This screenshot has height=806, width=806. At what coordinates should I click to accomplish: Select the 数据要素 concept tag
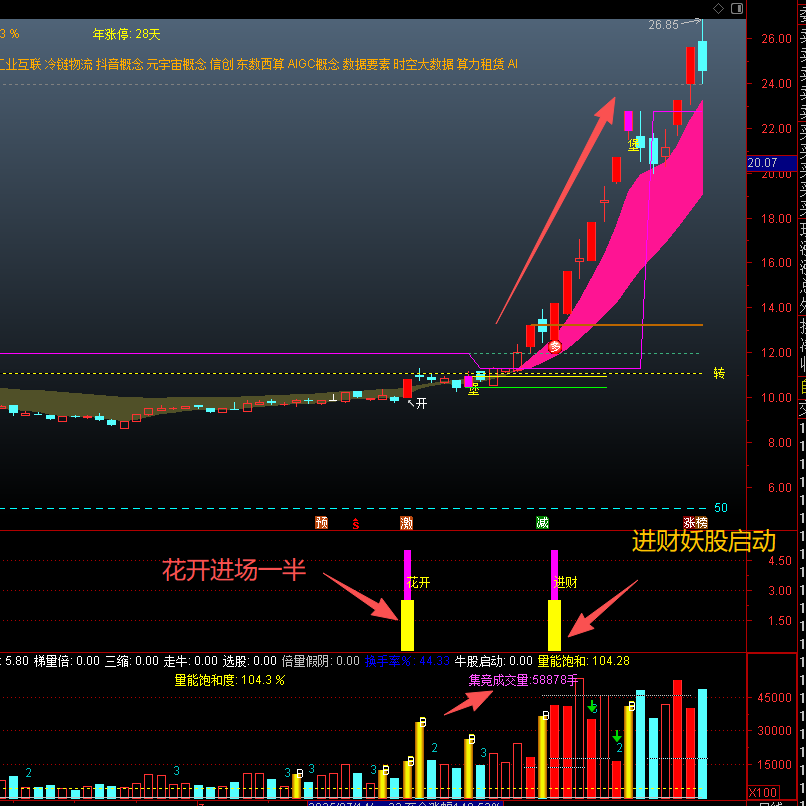(x=367, y=64)
